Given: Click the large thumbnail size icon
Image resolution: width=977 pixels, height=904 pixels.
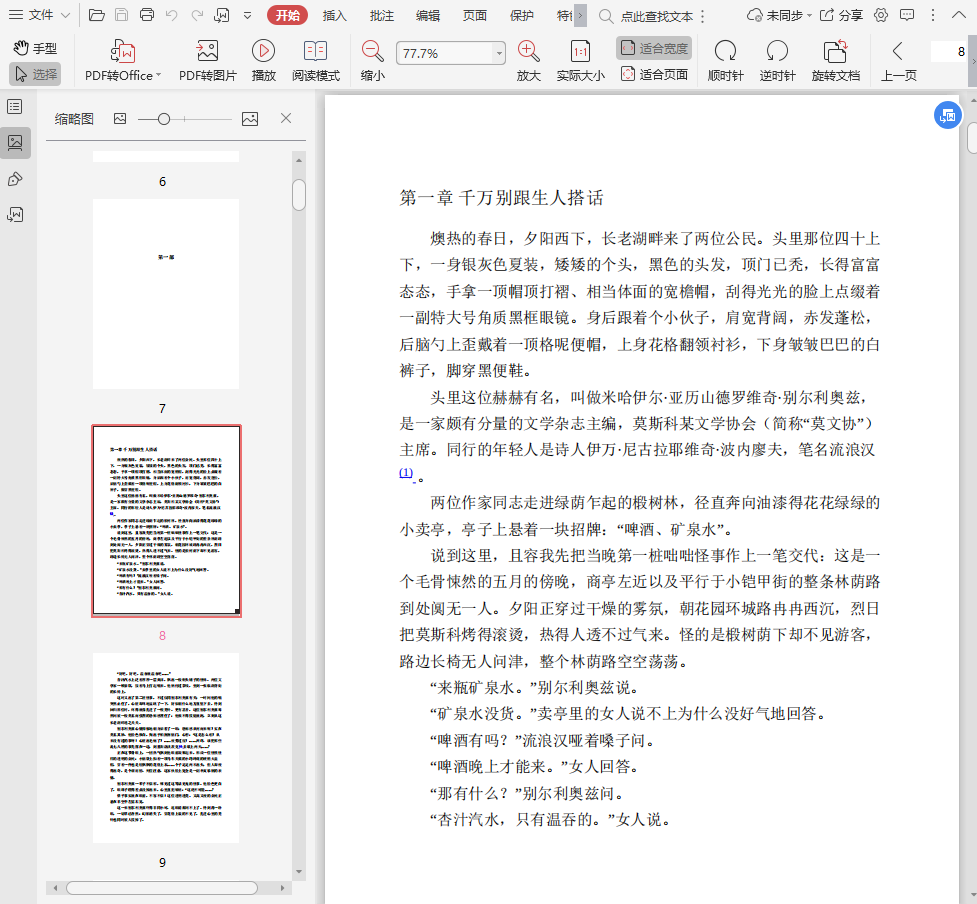Looking at the screenshot, I should click(x=250, y=118).
